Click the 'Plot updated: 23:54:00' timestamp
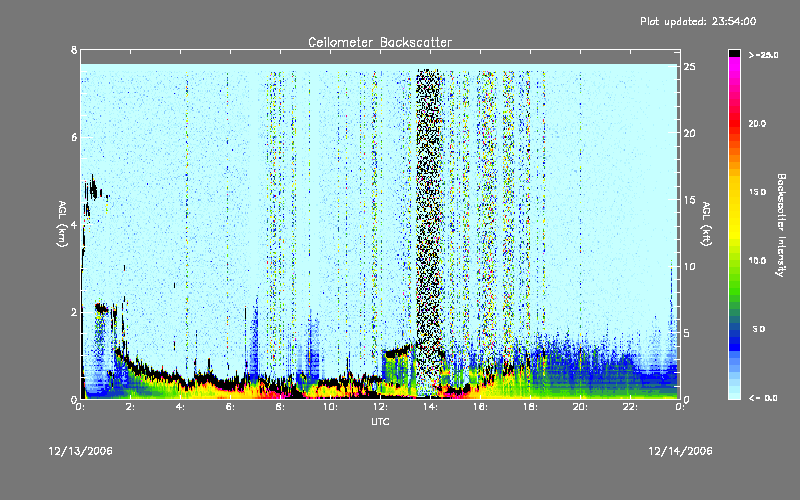Viewport: 800px width, 500px height. [698, 21]
